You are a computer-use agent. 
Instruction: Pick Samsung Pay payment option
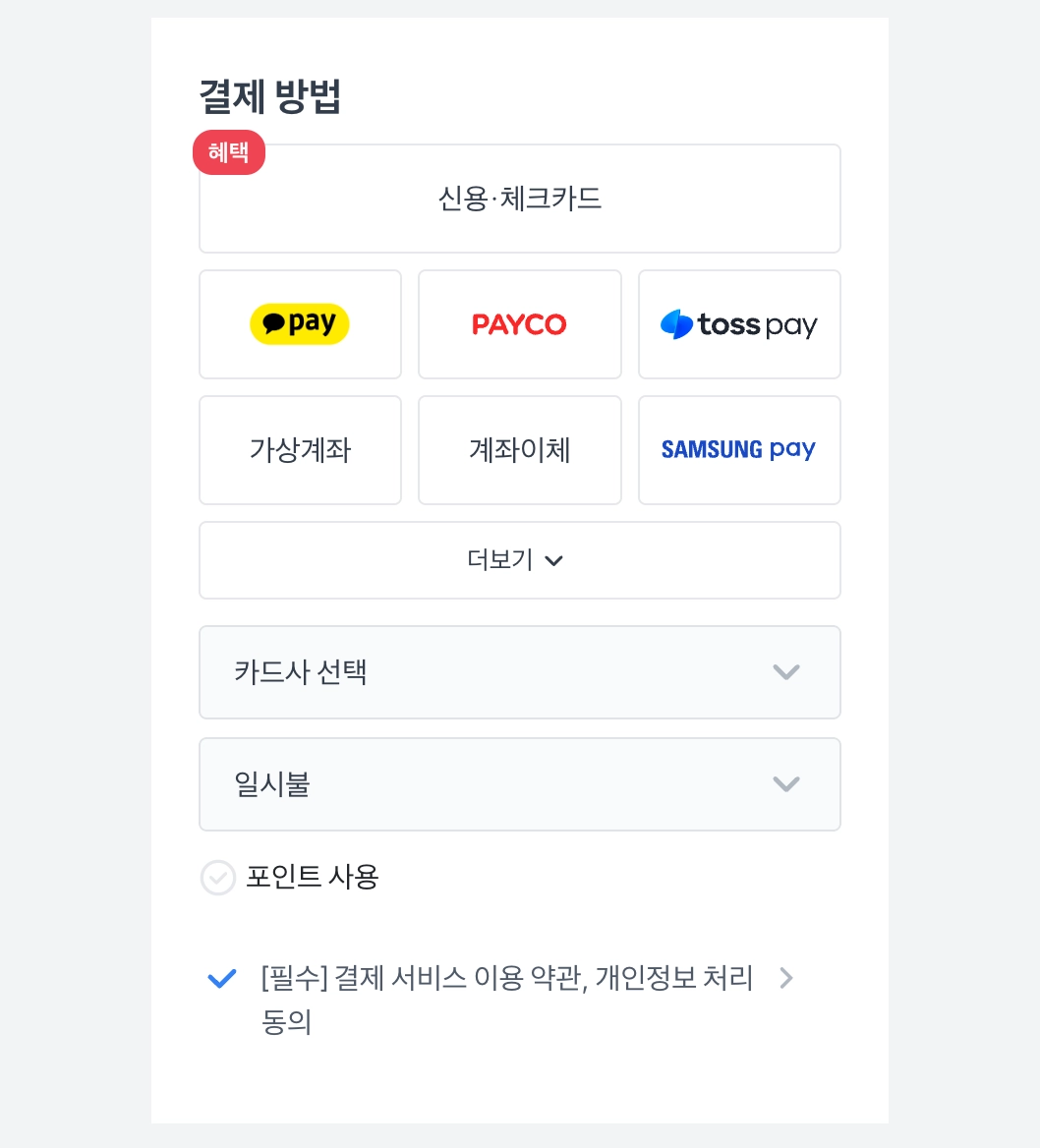pyautogui.click(x=740, y=450)
